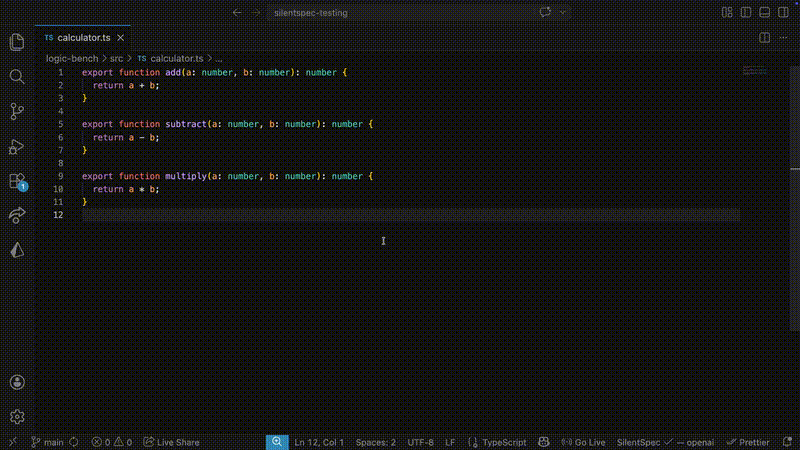This screenshot has width=800, height=450.
Task: Open problems via errors and warnings count
Action: (x=112, y=442)
